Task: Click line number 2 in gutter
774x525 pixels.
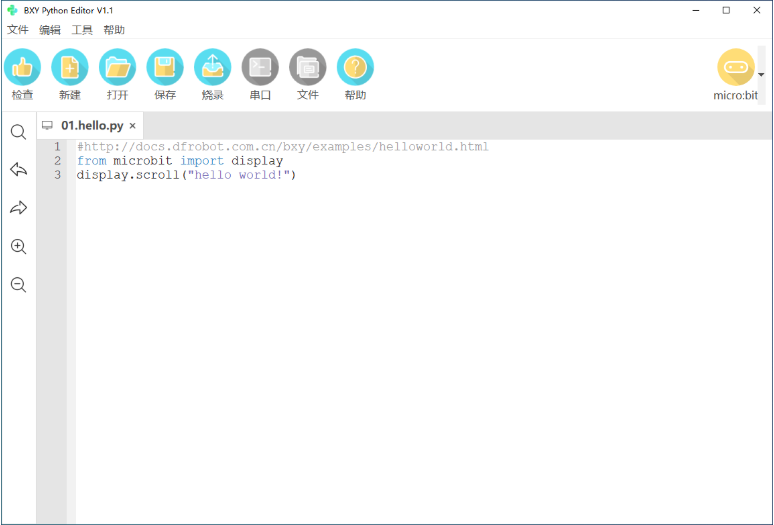Action: (x=58, y=161)
